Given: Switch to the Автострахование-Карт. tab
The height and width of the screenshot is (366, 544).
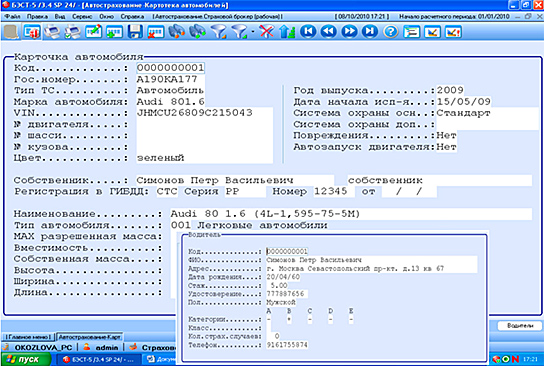Looking at the screenshot, I should [x=90, y=337].
